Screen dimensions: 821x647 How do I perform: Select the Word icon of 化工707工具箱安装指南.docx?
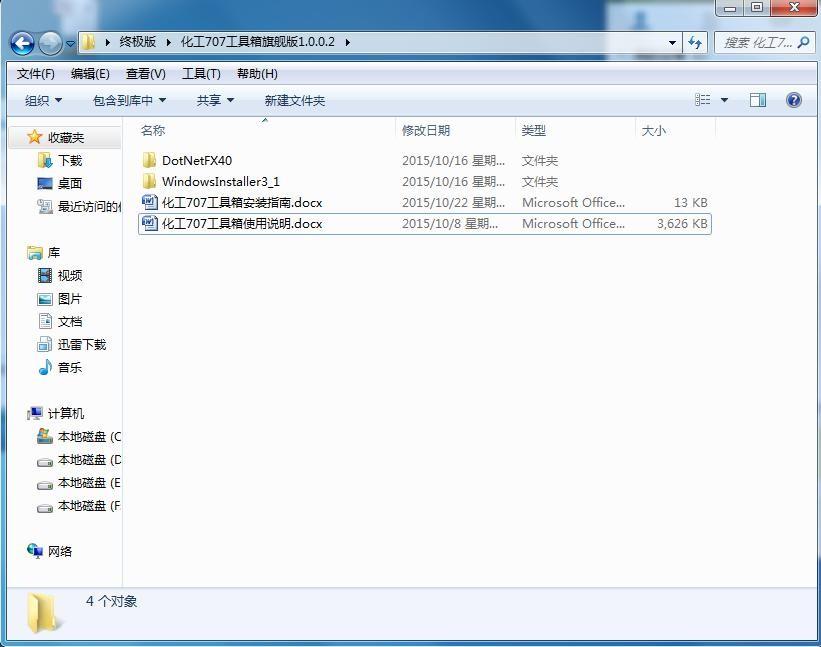click(x=150, y=202)
